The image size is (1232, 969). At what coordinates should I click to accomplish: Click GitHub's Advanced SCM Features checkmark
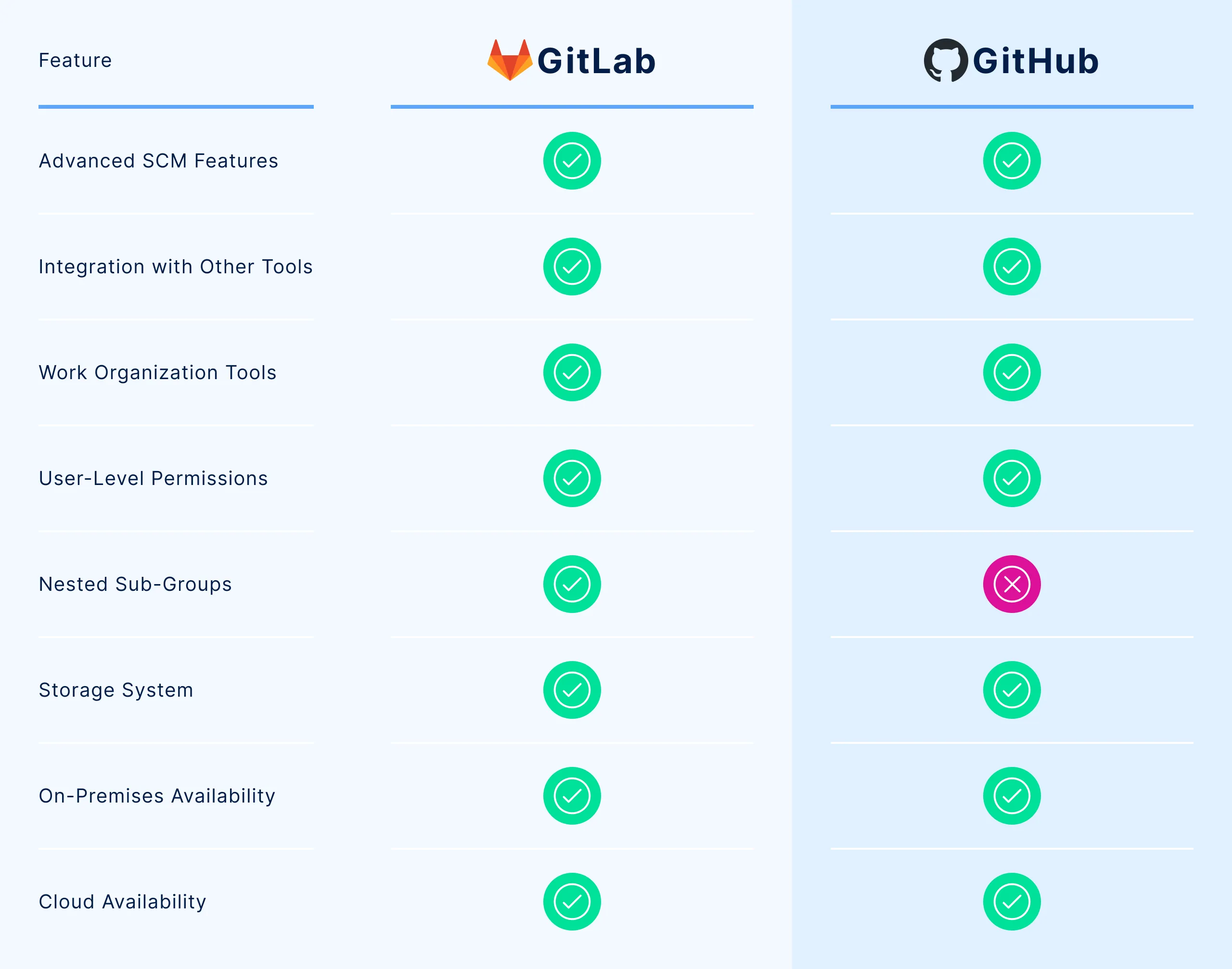click(x=1011, y=161)
